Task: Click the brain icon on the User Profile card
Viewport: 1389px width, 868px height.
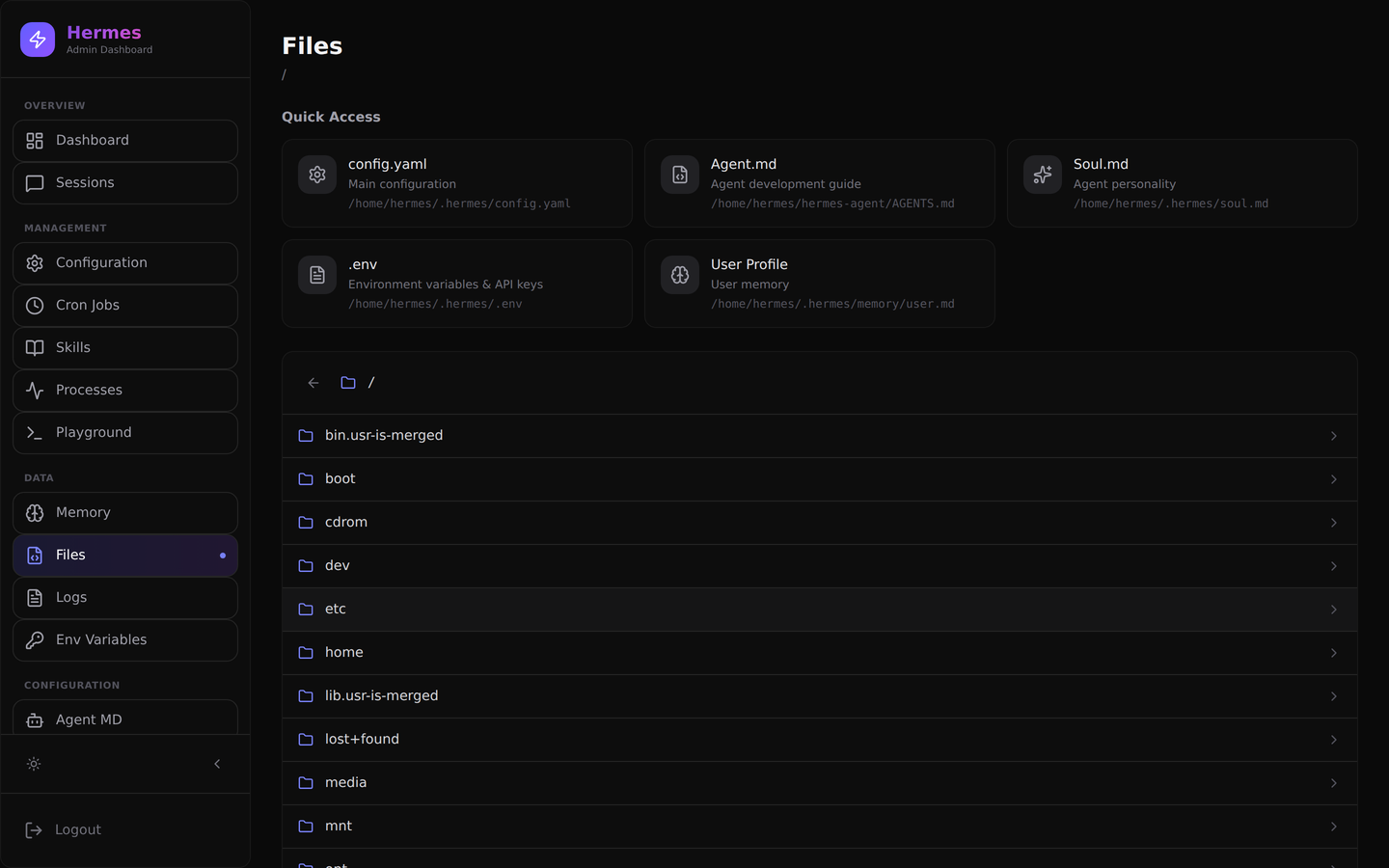Action: [680, 275]
